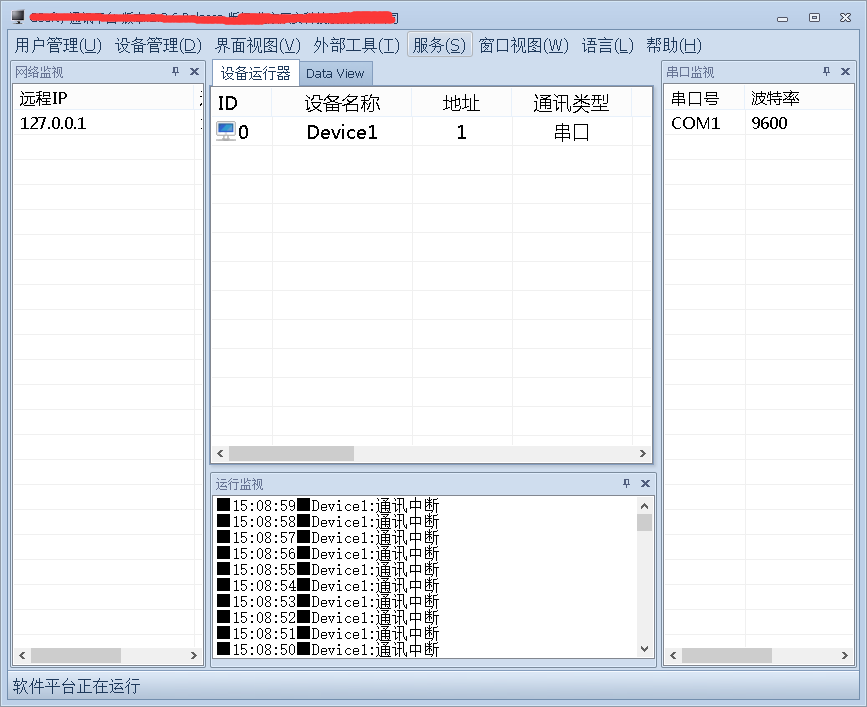Select address cell with value 1
The height and width of the screenshot is (707, 867).
pyautogui.click(x=462, y=132)
